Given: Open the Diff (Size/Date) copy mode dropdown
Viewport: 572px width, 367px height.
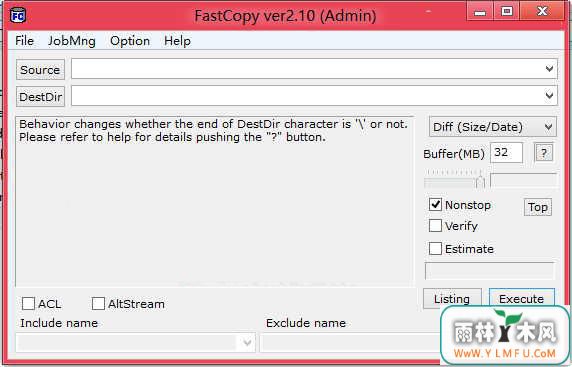Looking at the screenshot, I should [x=493, y=127].
